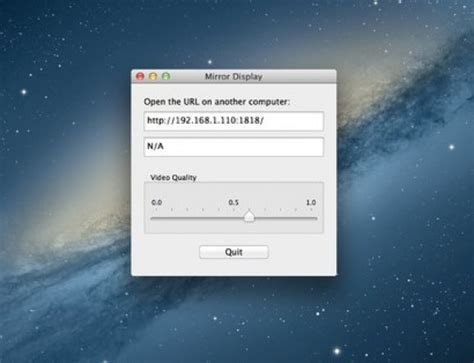The width and height of the screenshot is (474, 363).
Task: Click the Mirror Display title bar text
Action: coord(234,77)
